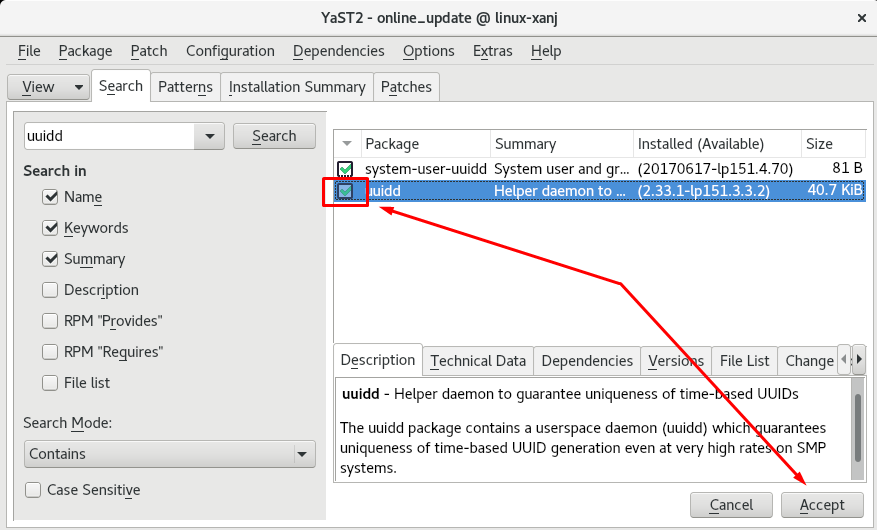
Task: Toggle the Keywords search checkbox
Action: (50, 228)
